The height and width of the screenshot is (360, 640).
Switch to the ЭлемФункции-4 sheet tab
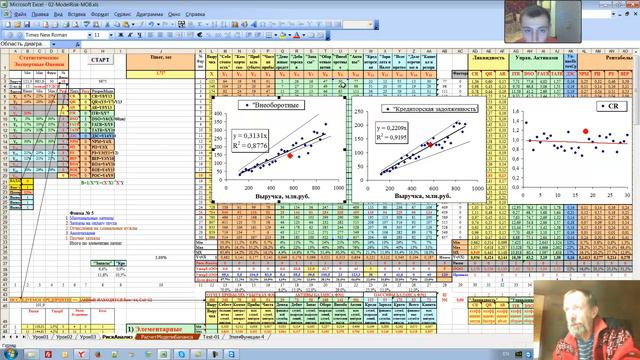pyautogui.click(x=246, y=337)
